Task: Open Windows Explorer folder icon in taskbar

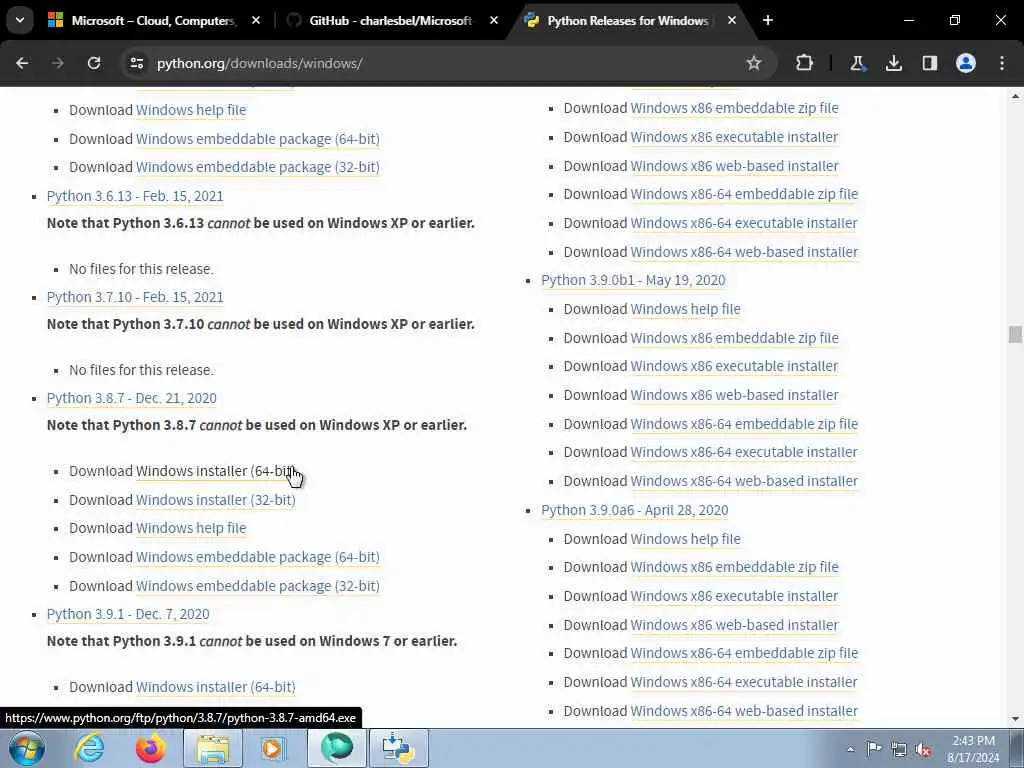Action: [213, 748]
